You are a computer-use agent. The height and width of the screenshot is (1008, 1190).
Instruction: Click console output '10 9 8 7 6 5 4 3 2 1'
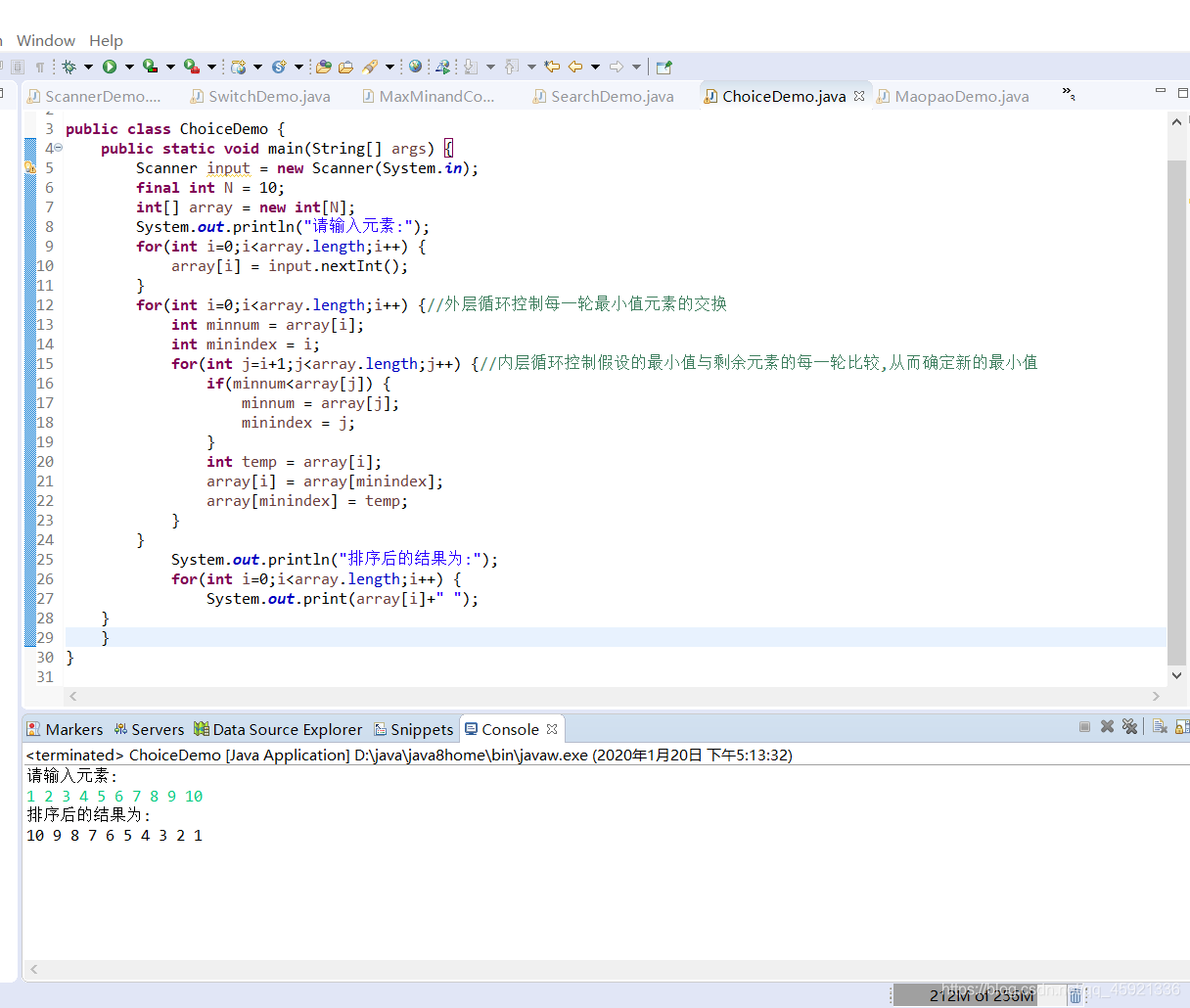point(114,835)
